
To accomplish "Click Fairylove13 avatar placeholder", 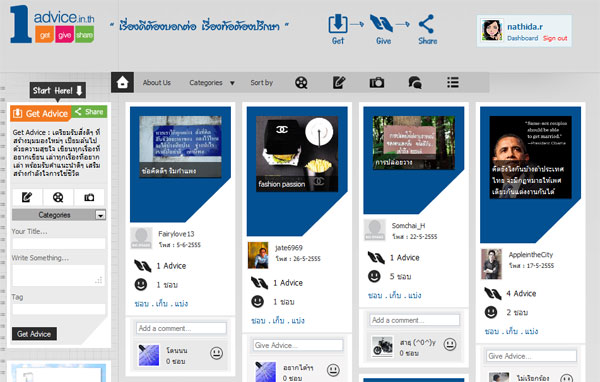I will pyautogui.click(x=141, y=238).
